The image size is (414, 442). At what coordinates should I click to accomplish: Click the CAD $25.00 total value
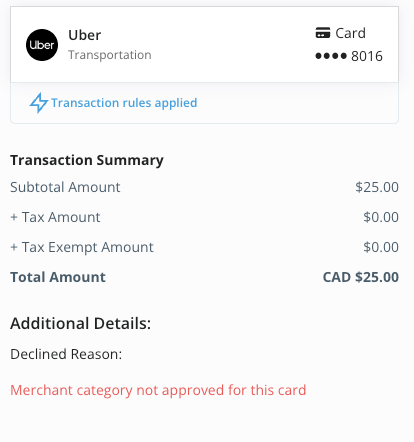click(x=361, y=277)
